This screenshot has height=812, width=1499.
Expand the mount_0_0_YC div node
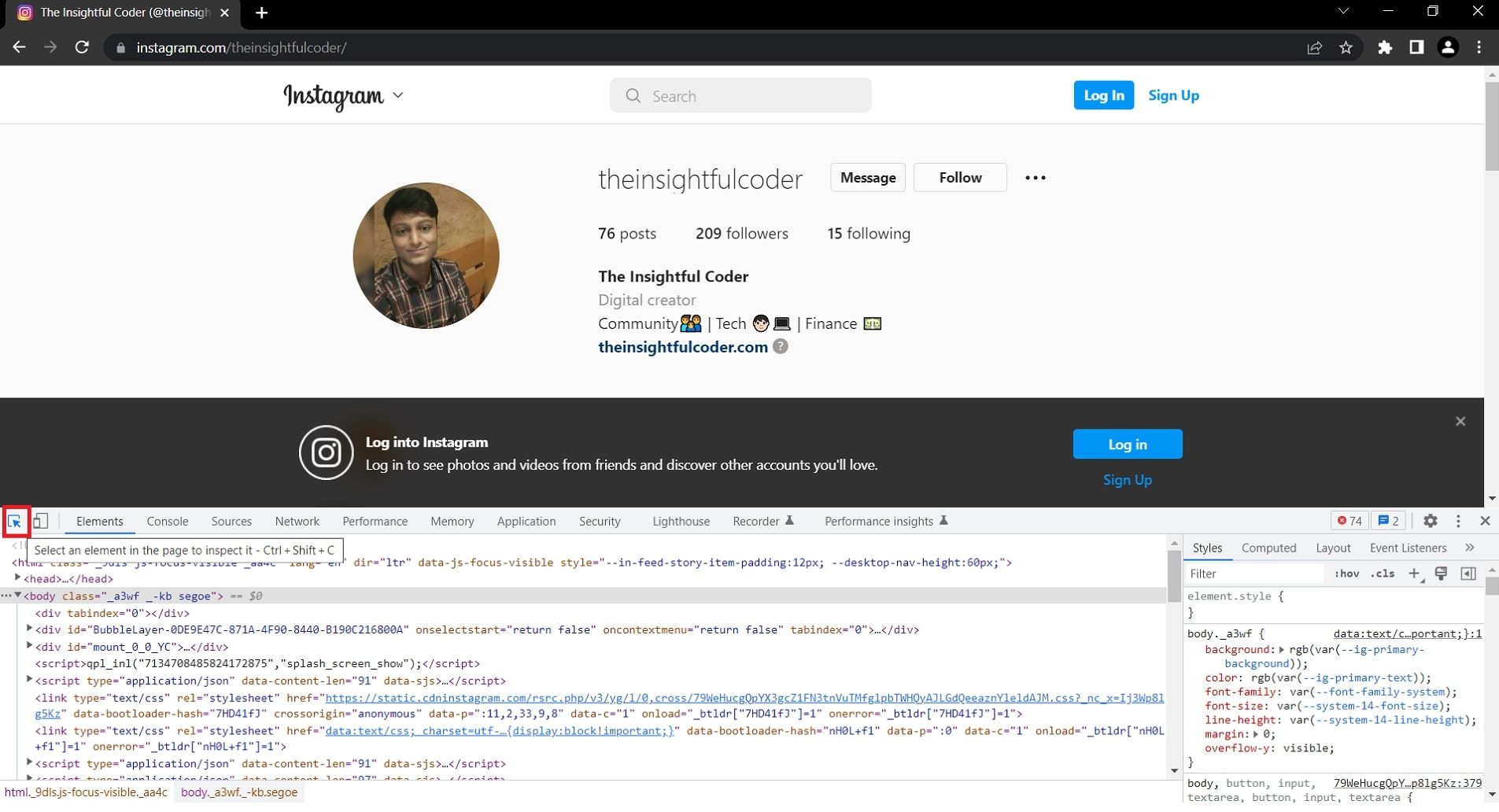29,646
